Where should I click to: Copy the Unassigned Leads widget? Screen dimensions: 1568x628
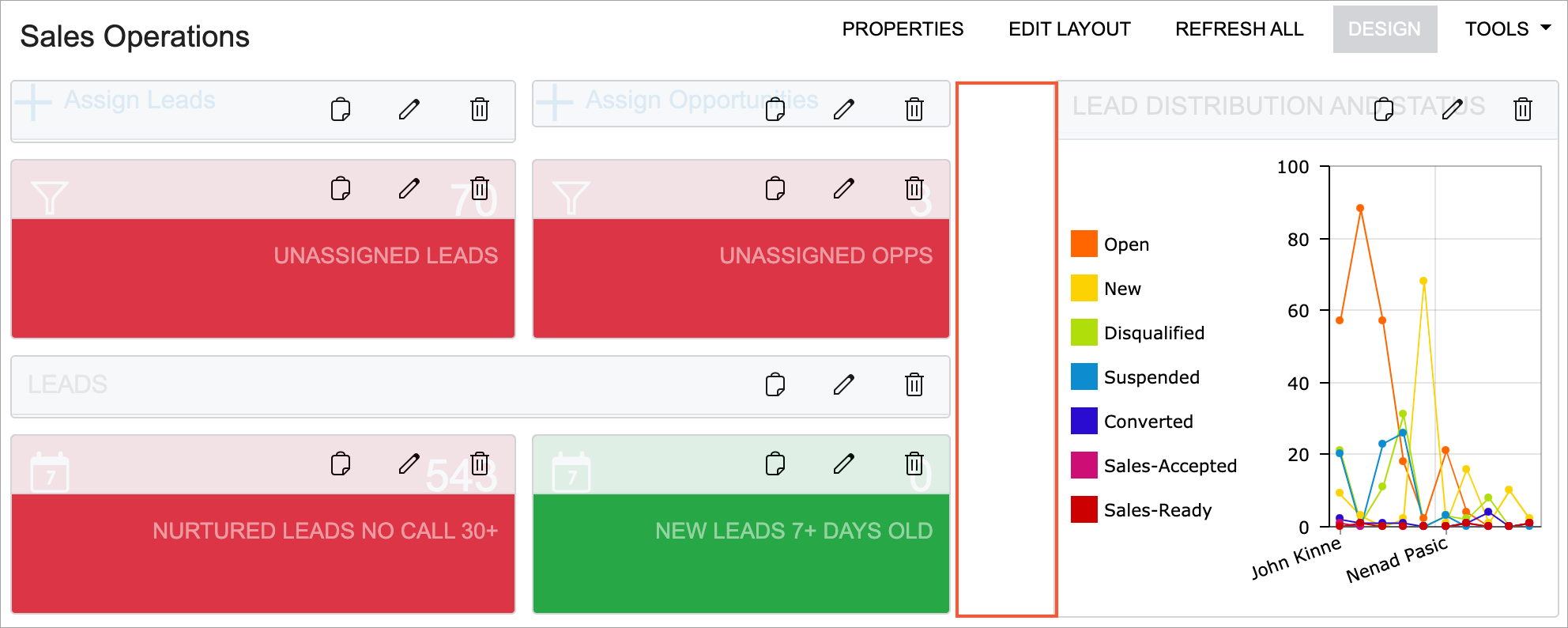[341, 189]
